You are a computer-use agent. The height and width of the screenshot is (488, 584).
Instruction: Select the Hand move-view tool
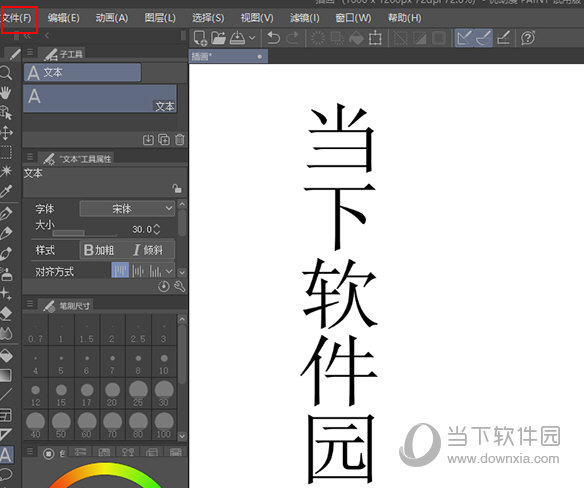tap(6, 92)
